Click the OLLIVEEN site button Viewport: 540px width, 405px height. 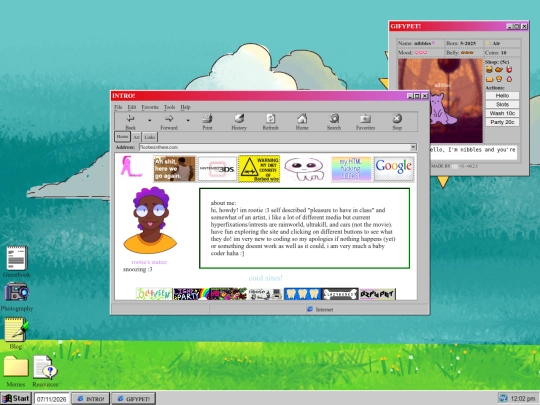point(154,294)
